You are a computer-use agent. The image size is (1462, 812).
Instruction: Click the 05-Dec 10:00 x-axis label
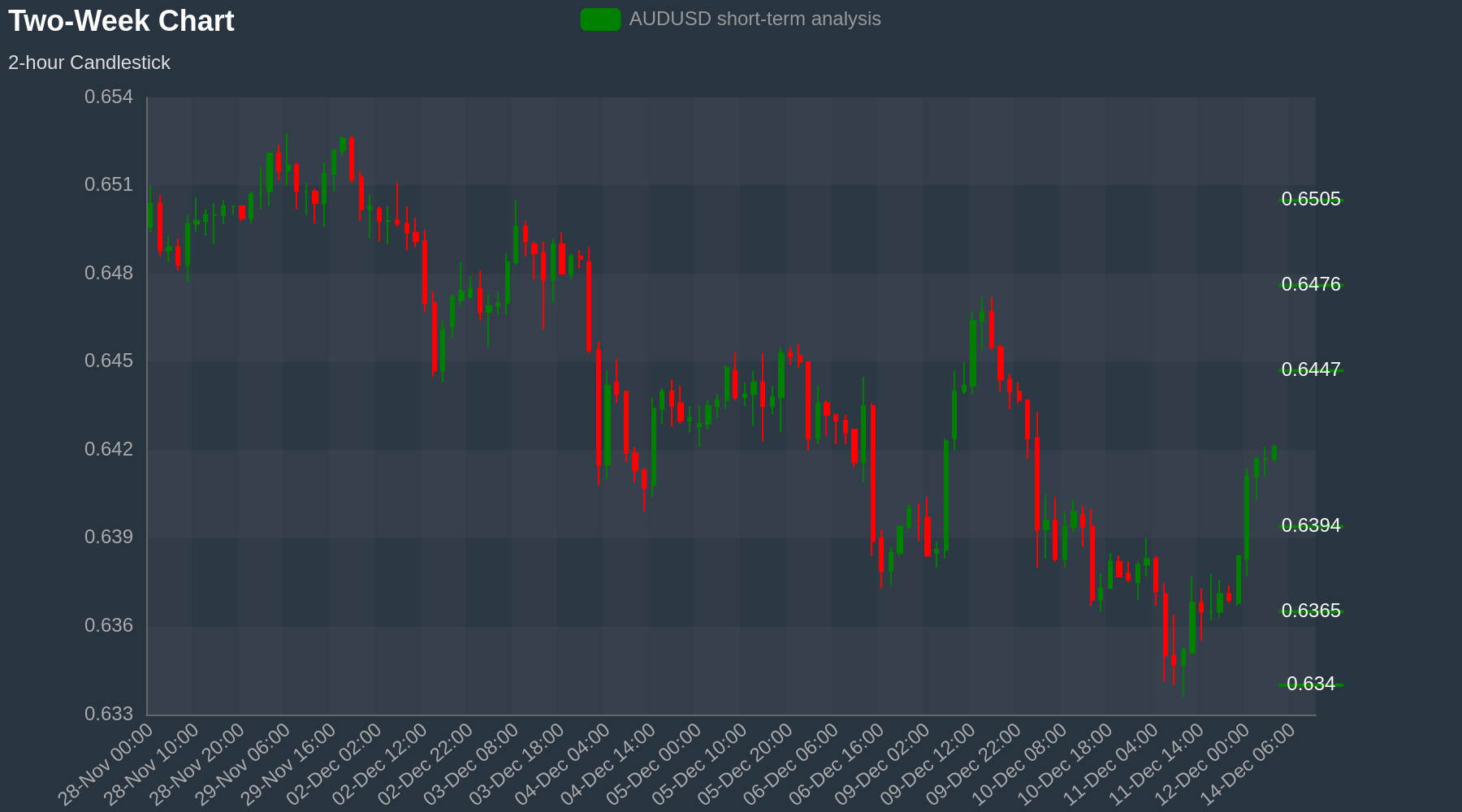pyautogui.click(x=699, y=764)
